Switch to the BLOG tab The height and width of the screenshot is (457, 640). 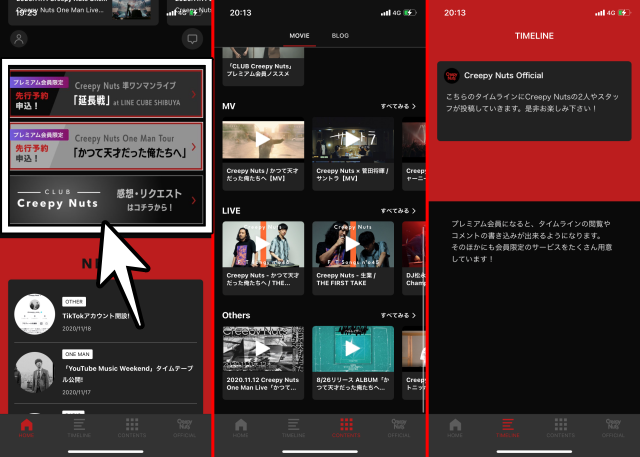[340, 36]
